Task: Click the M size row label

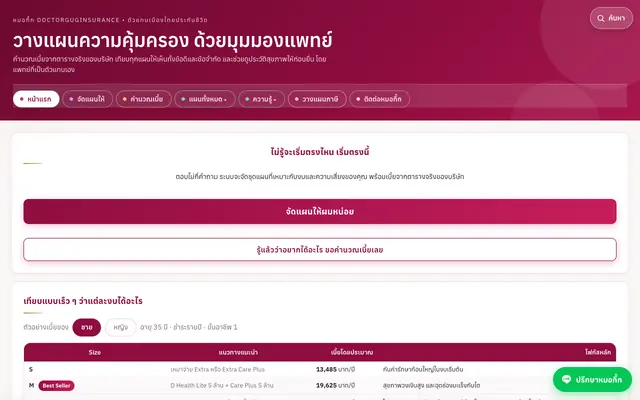Action: pyautogui.click(x=31, y=385)
